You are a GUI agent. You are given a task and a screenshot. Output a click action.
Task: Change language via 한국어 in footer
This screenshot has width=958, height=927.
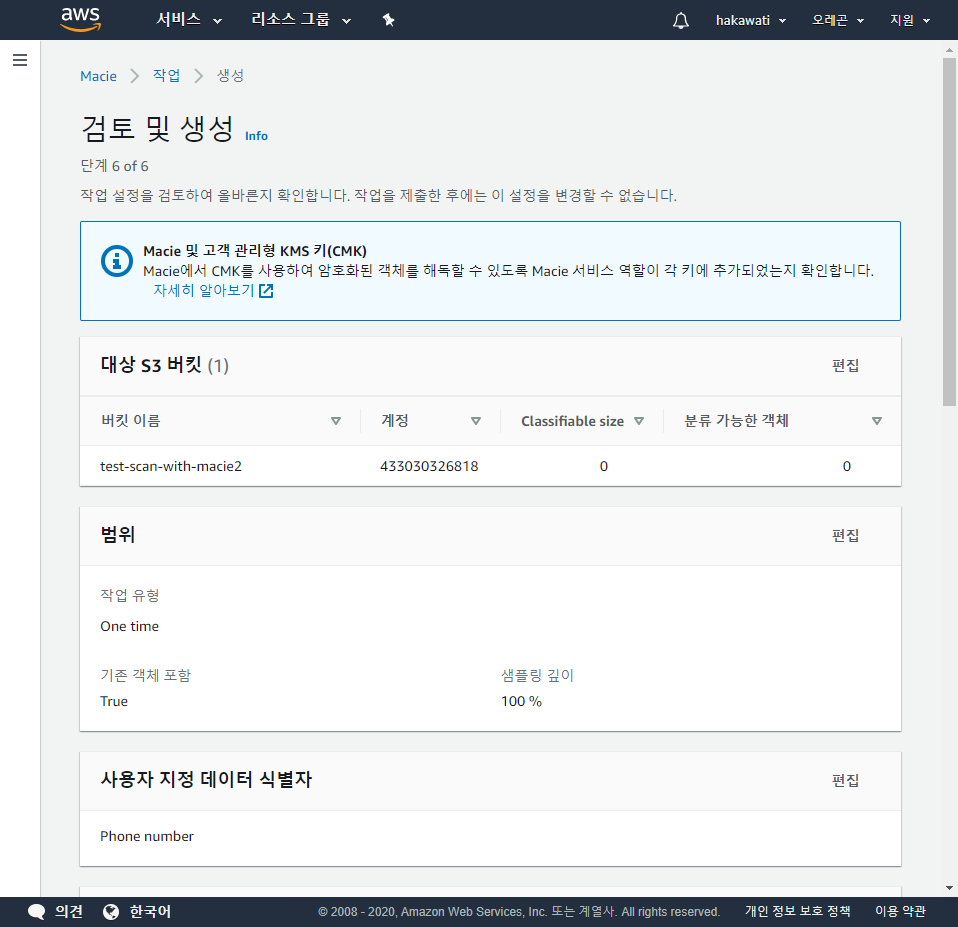(150, 912)
